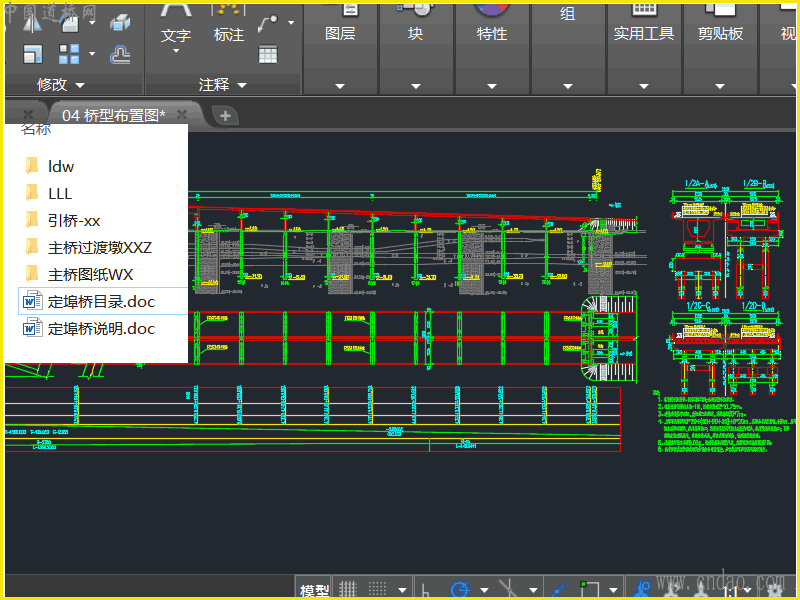Toggle grid display in status bar
The height and width of the screenshot is (600, 800).
(349, 590)
